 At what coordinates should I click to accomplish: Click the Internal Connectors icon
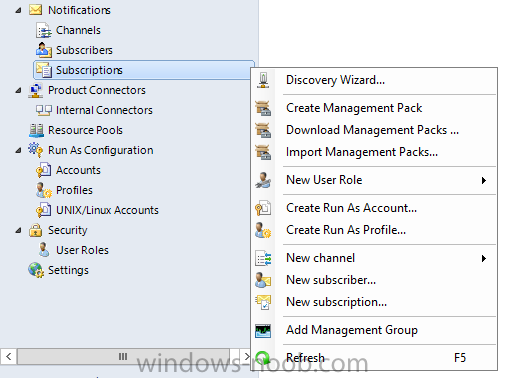click(x=44, y=110)
